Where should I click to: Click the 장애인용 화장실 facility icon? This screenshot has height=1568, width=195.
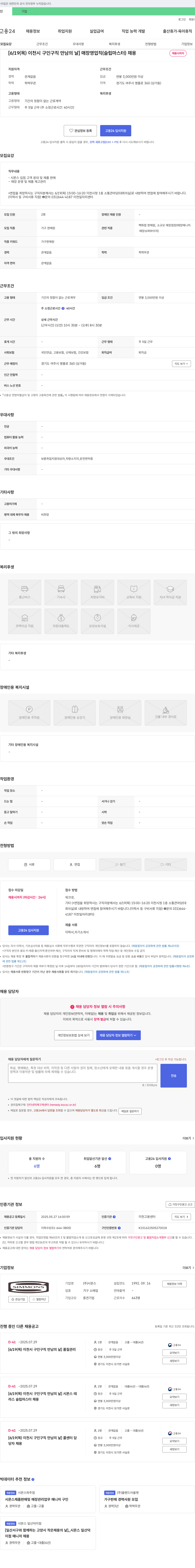point(120,713)
